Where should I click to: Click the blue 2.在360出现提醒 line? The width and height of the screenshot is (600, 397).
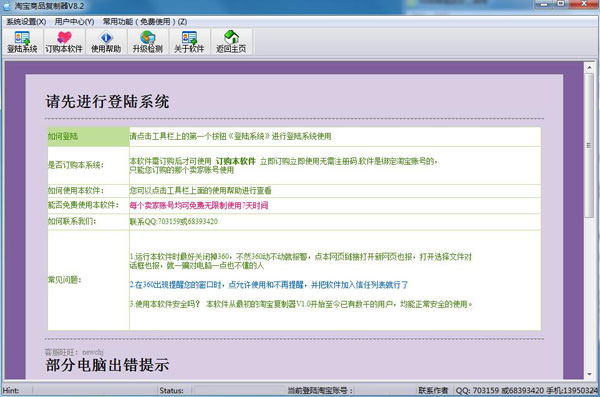click(x=269, y=285)
